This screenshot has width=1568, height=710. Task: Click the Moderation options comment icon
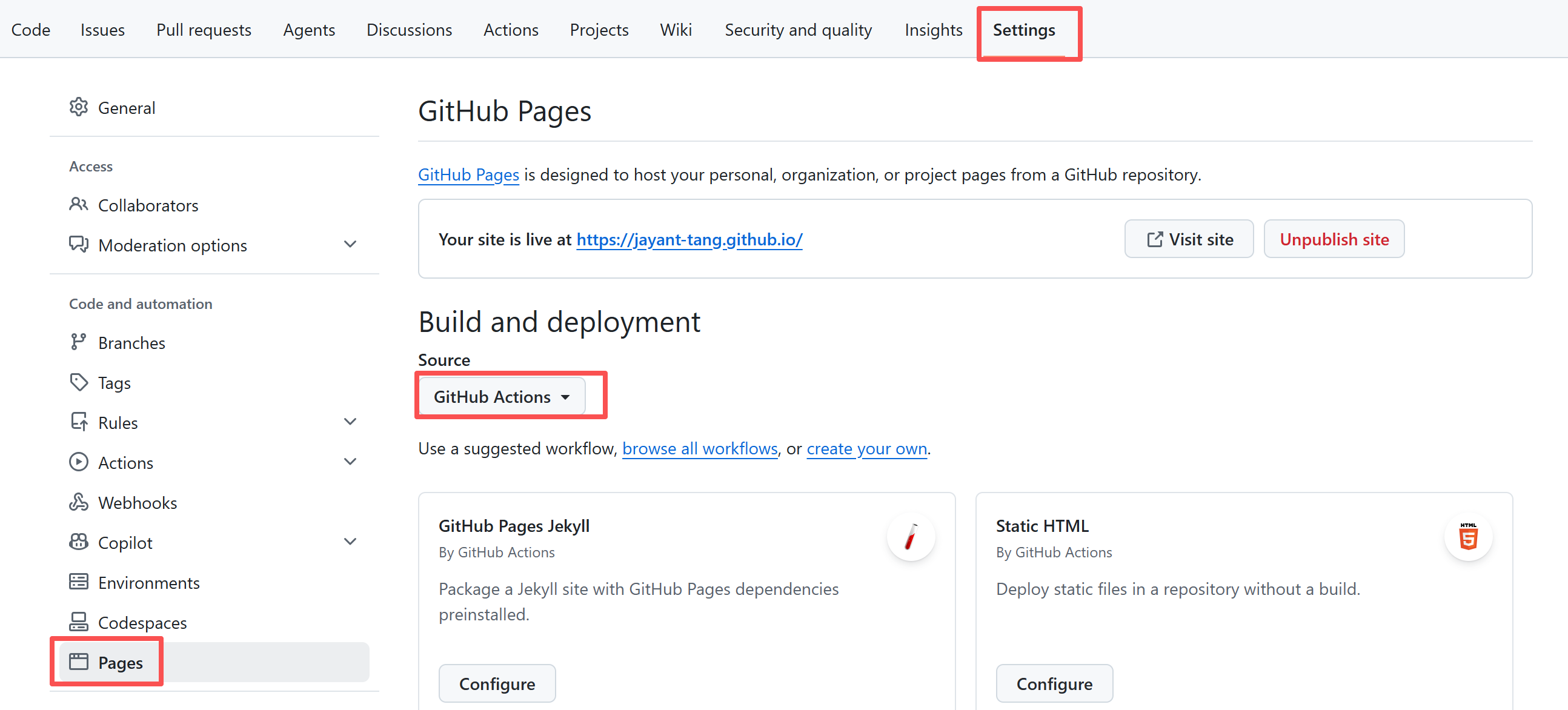coord(79,245)
